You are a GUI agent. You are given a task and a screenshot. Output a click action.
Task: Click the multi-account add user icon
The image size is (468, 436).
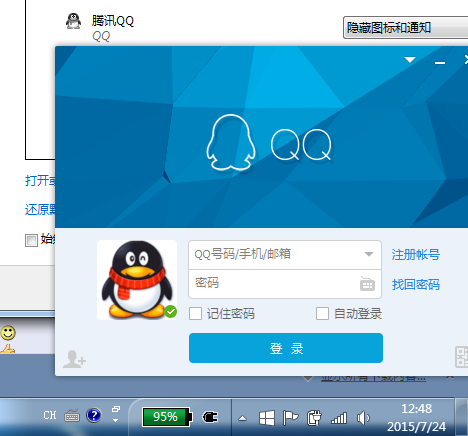pos(75,359)
